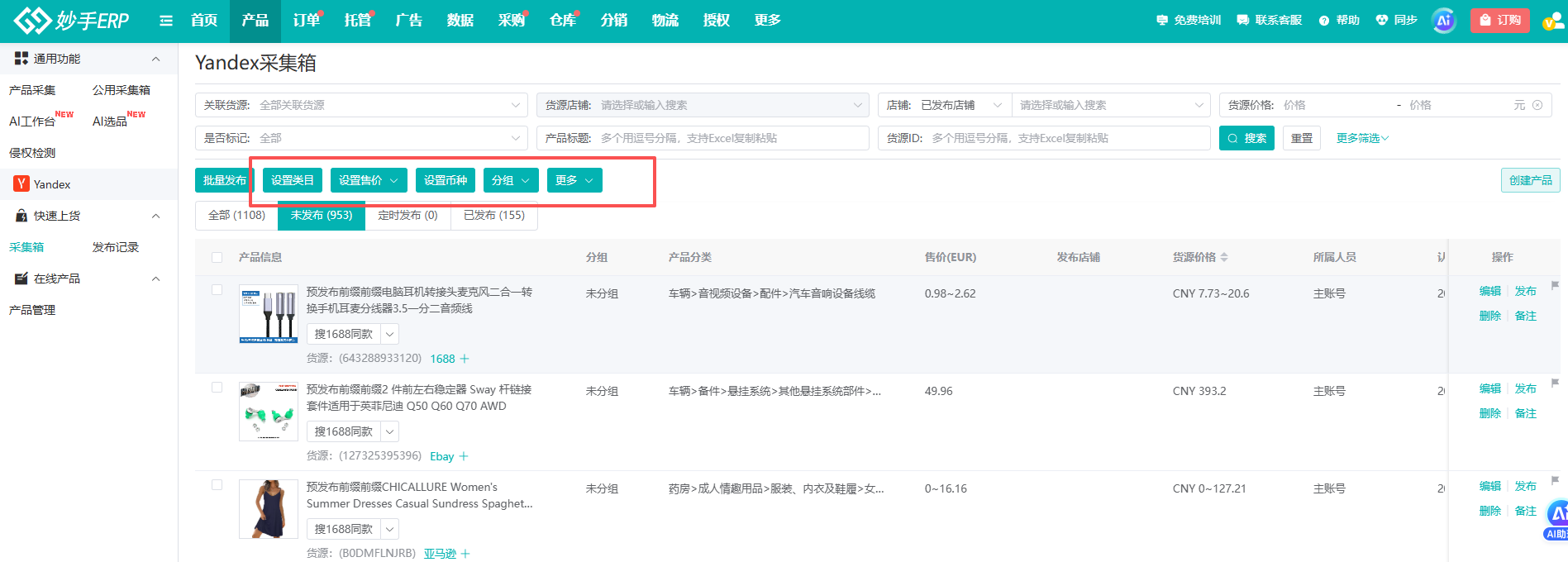The height and width of the screenshot is (562, 1568).
Task: Switch to 全部 (1108) tab
Action: coord(236,215)
